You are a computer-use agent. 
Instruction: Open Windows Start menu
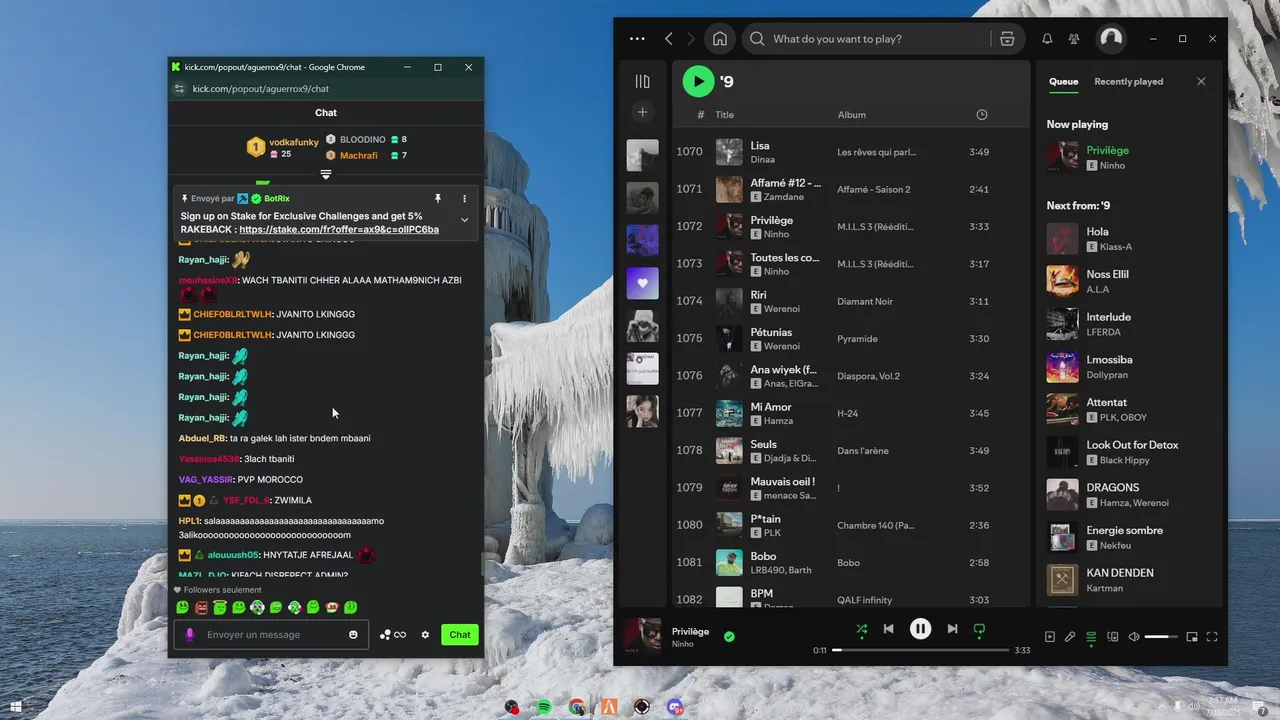(x=15, y=707)
